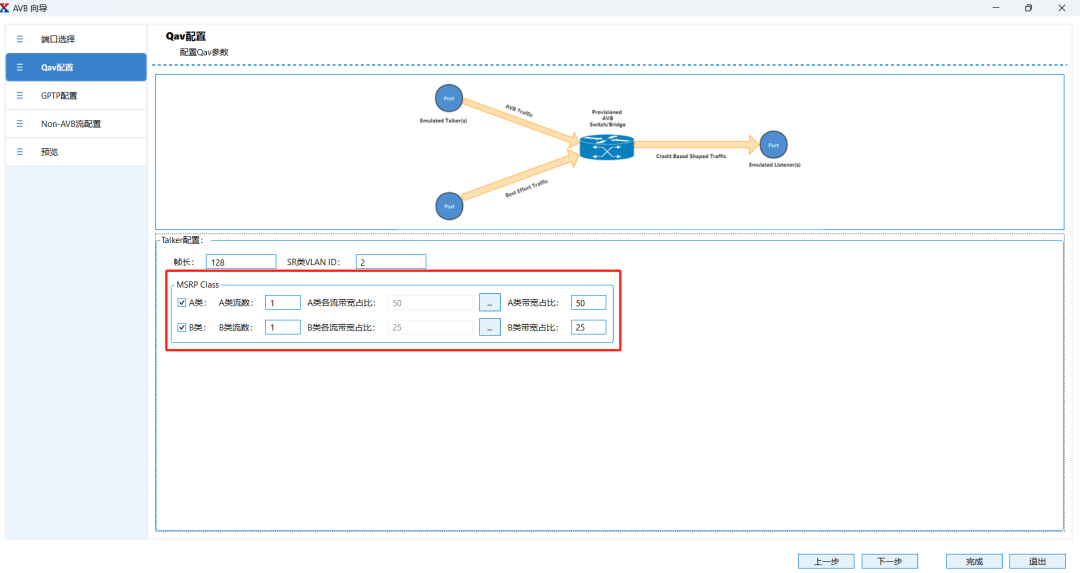Screen dimensions: 1080x573
Task: Toggle the B类 checkbox
Action: click(182, 327)
